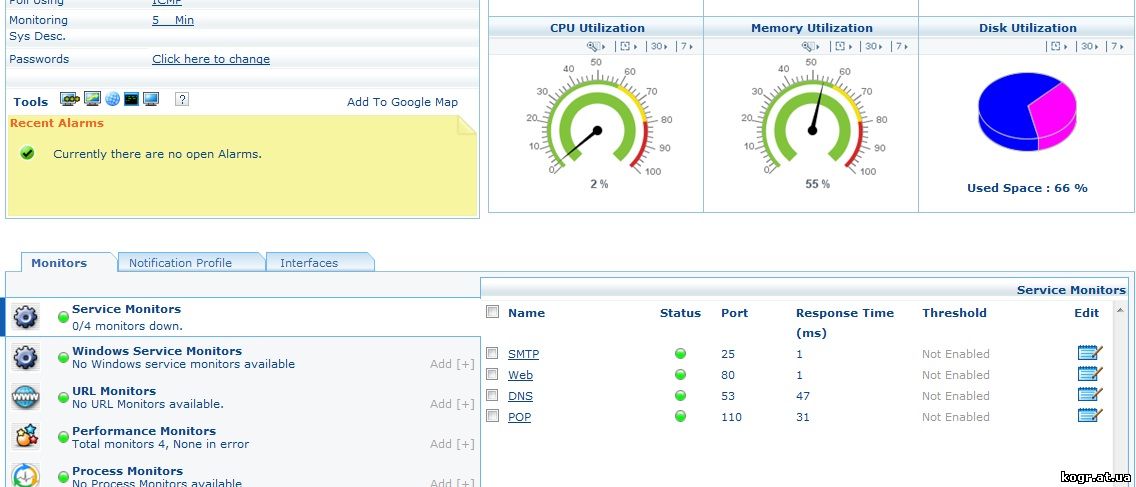Image resolution: width=1136 pixels, height=487 pixels.
Task: Open Memory Utilization 7-day report dropdown
Action: [901, 46]
